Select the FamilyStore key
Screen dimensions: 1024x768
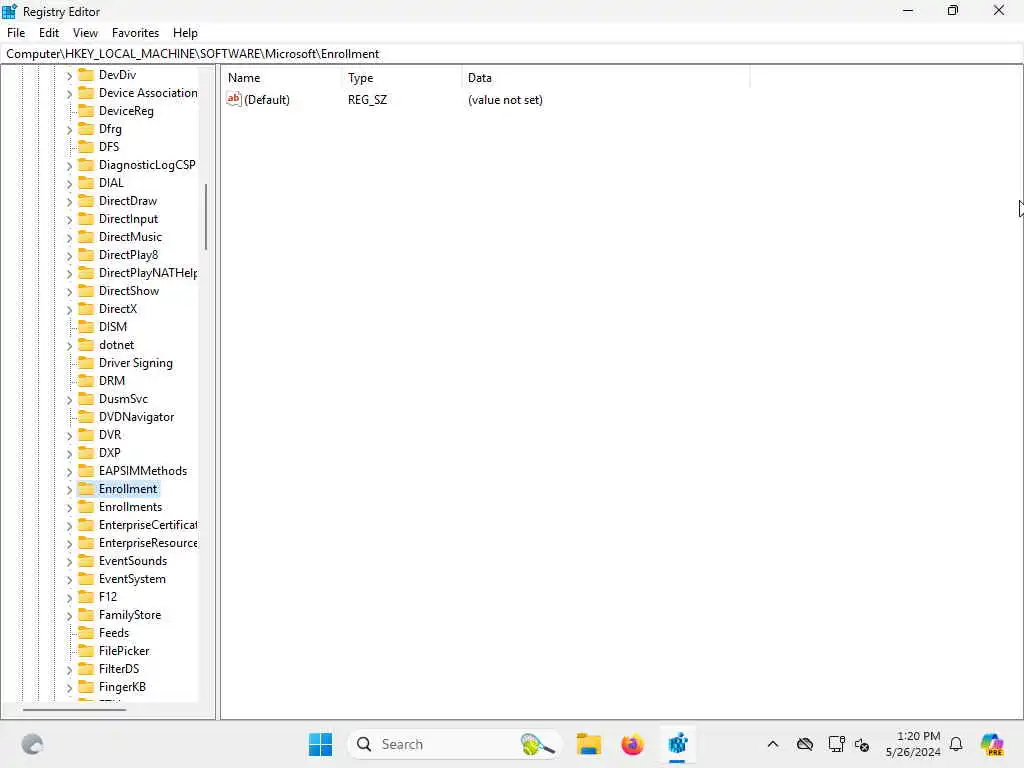[129, 615]
